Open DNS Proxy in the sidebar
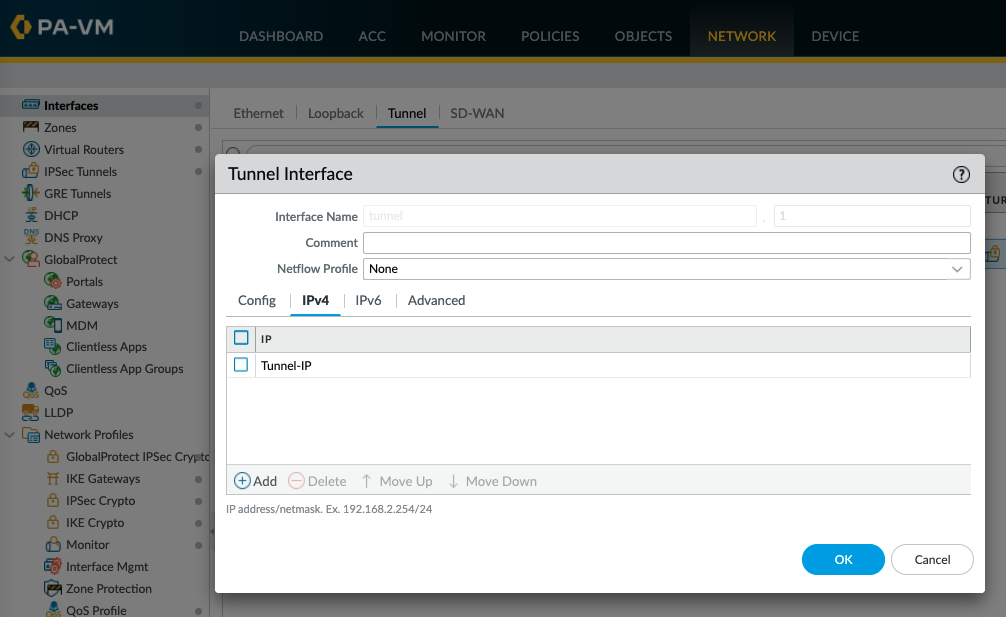1006x617 pixels. click(73, 237)
